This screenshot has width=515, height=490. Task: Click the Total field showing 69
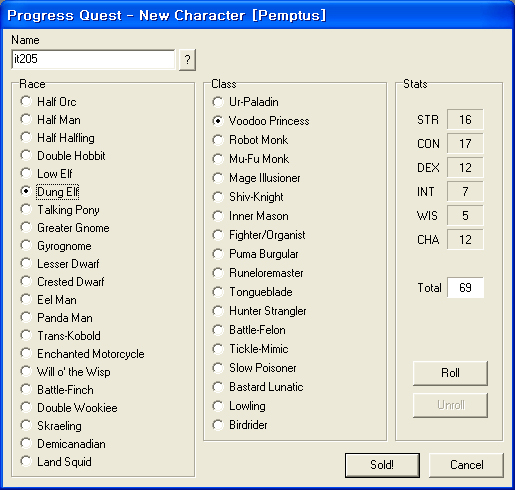click(465, 287)
